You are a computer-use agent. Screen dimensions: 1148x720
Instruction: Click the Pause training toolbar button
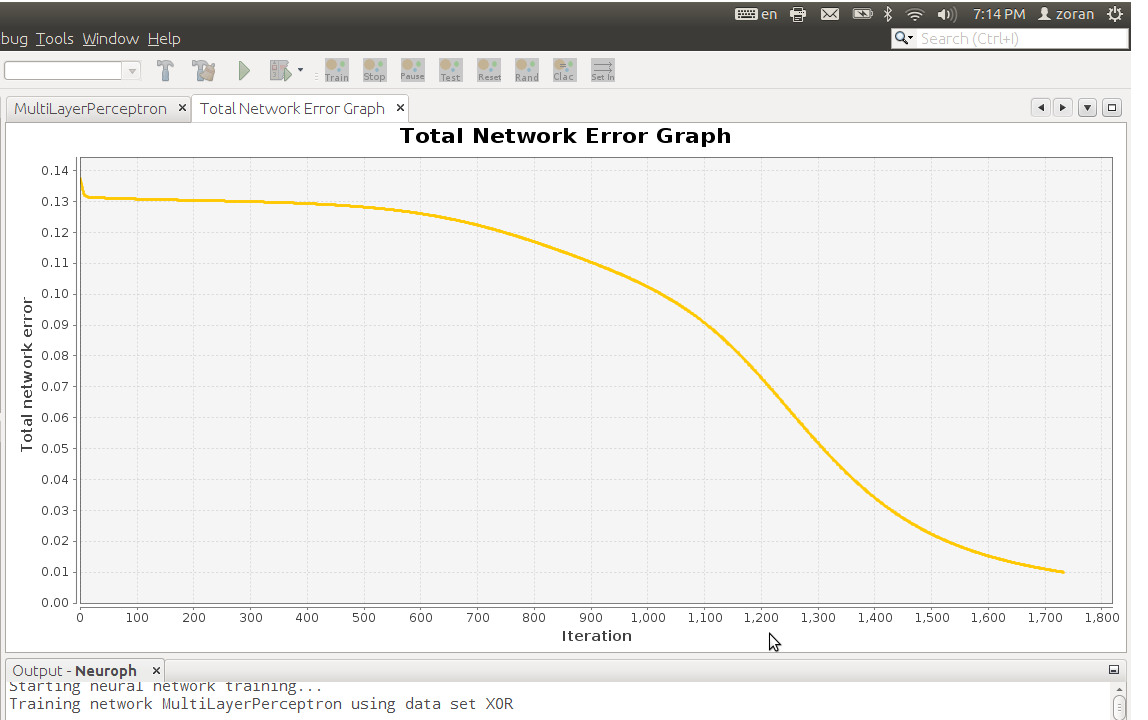[x=412, y=70]
